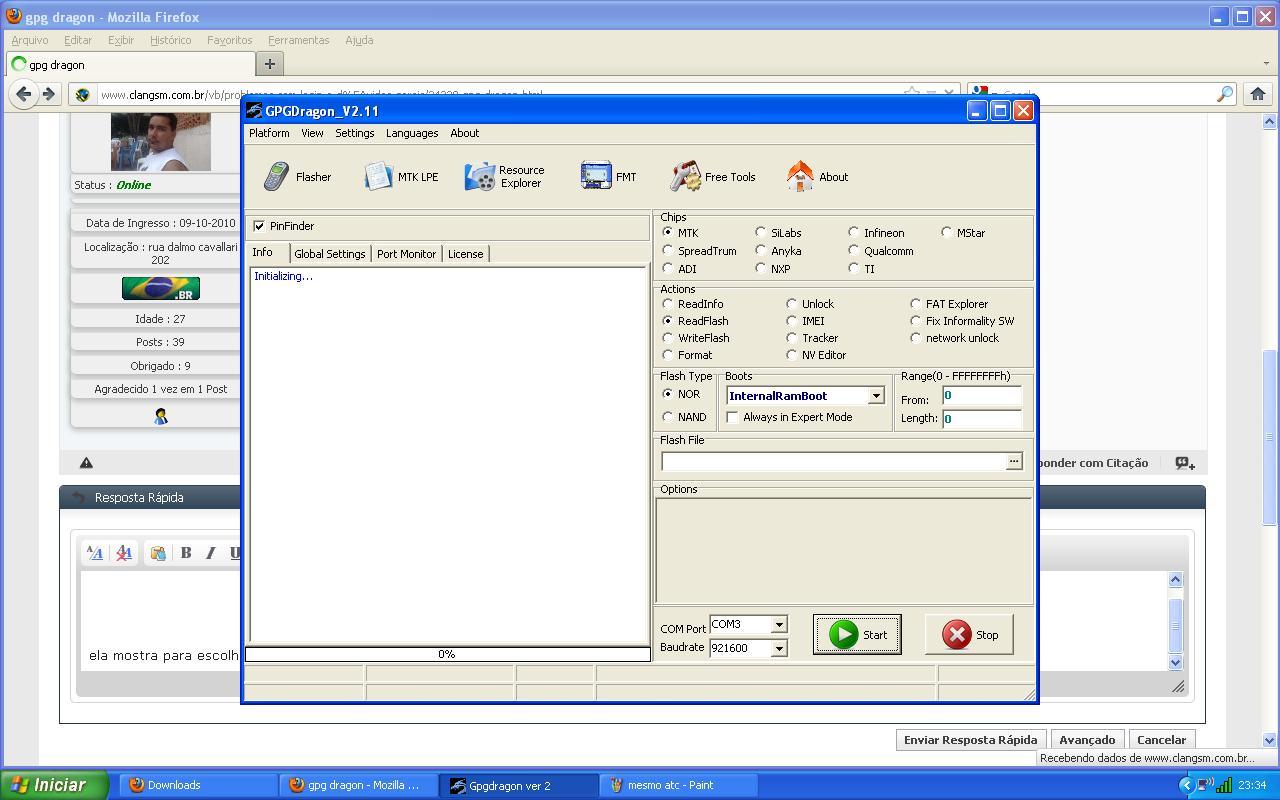Click the Windows Iniciar button

coord(54,785)
